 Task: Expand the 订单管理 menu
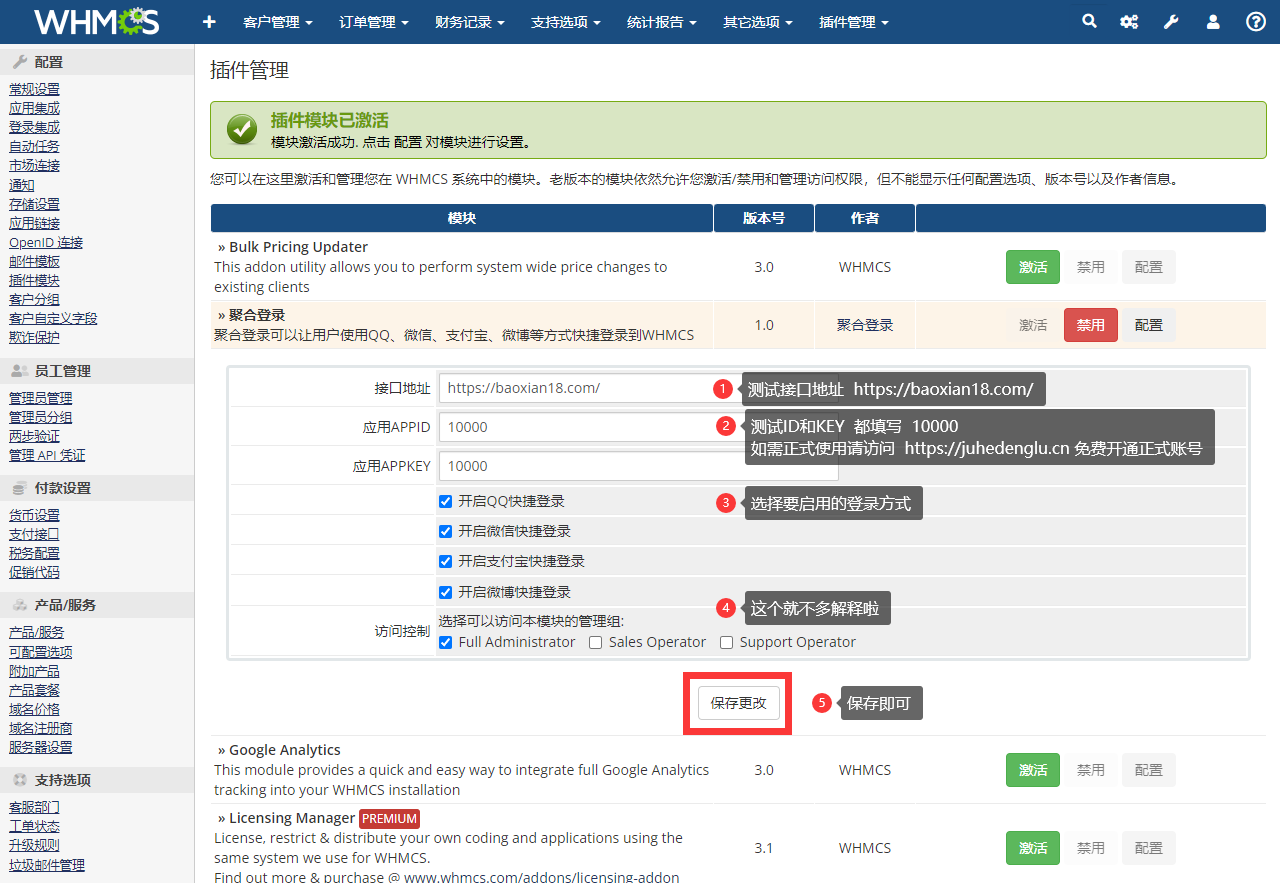374,22
